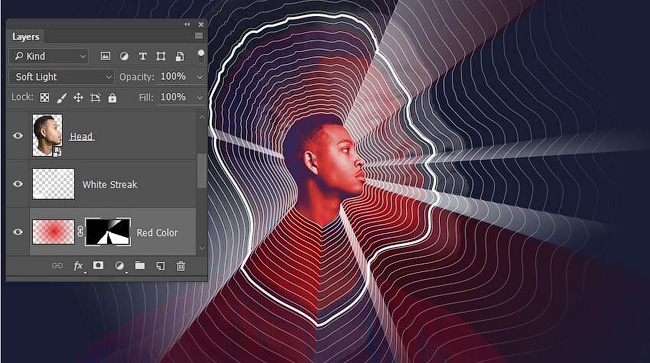Filter layers by type layer icon
The image size is (650, 363).
[143, 56]
